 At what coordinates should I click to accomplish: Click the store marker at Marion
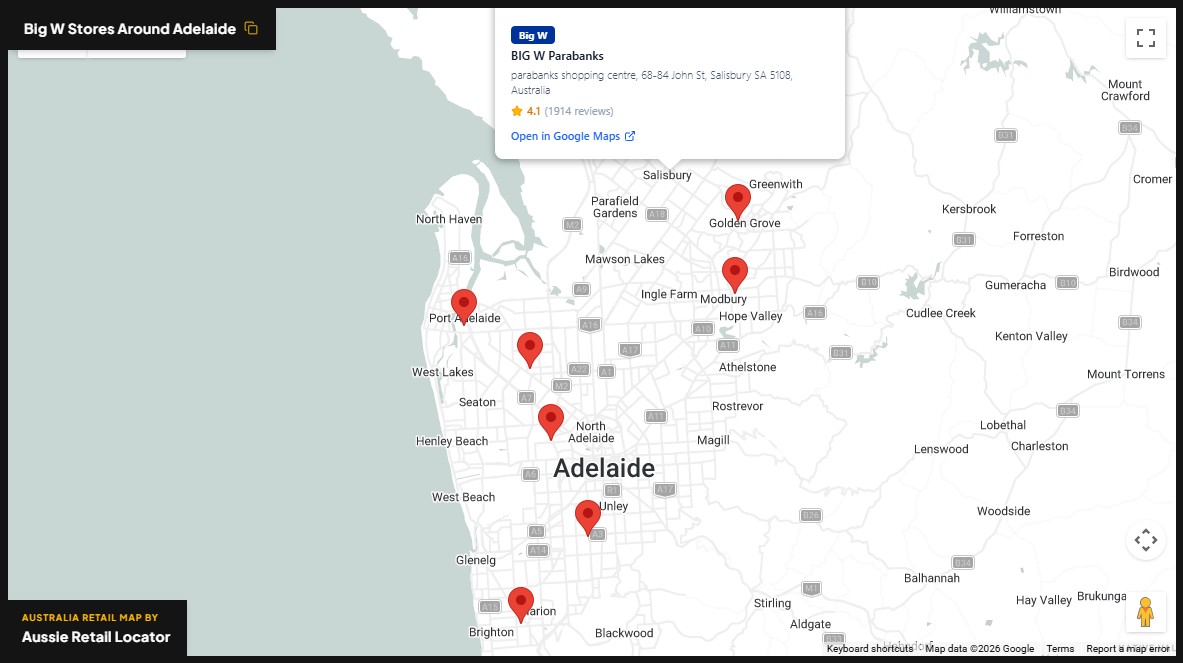pyautogui.click(x=521, y=605)
